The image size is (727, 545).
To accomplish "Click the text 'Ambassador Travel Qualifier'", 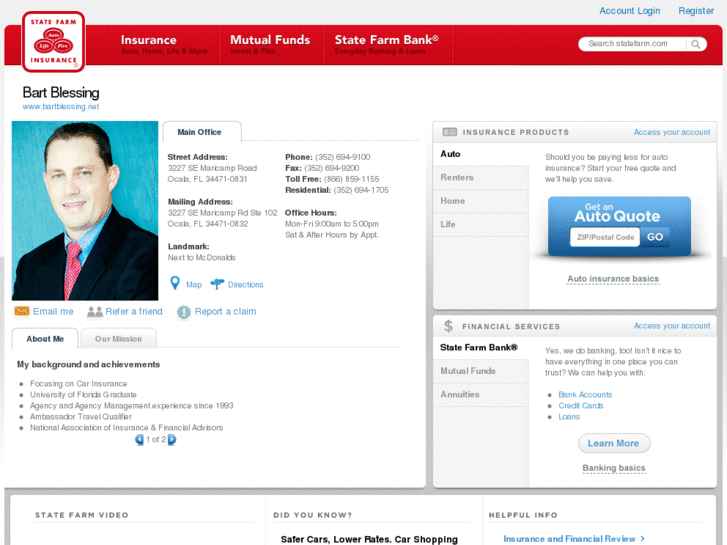I will click(81, 417).
